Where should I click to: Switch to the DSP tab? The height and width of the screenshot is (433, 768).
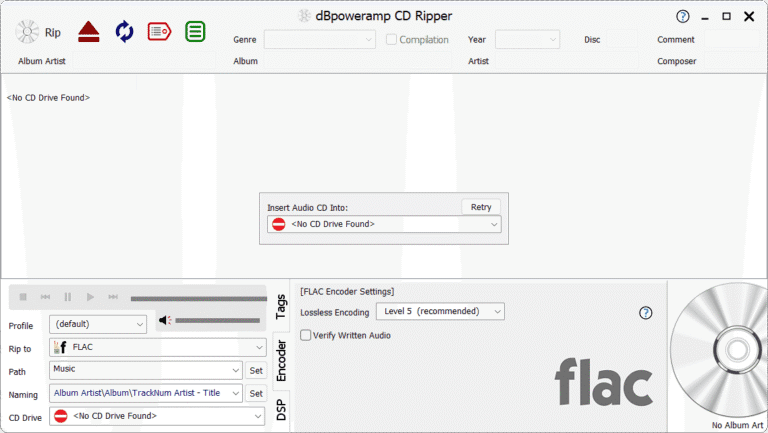[281, 410]
